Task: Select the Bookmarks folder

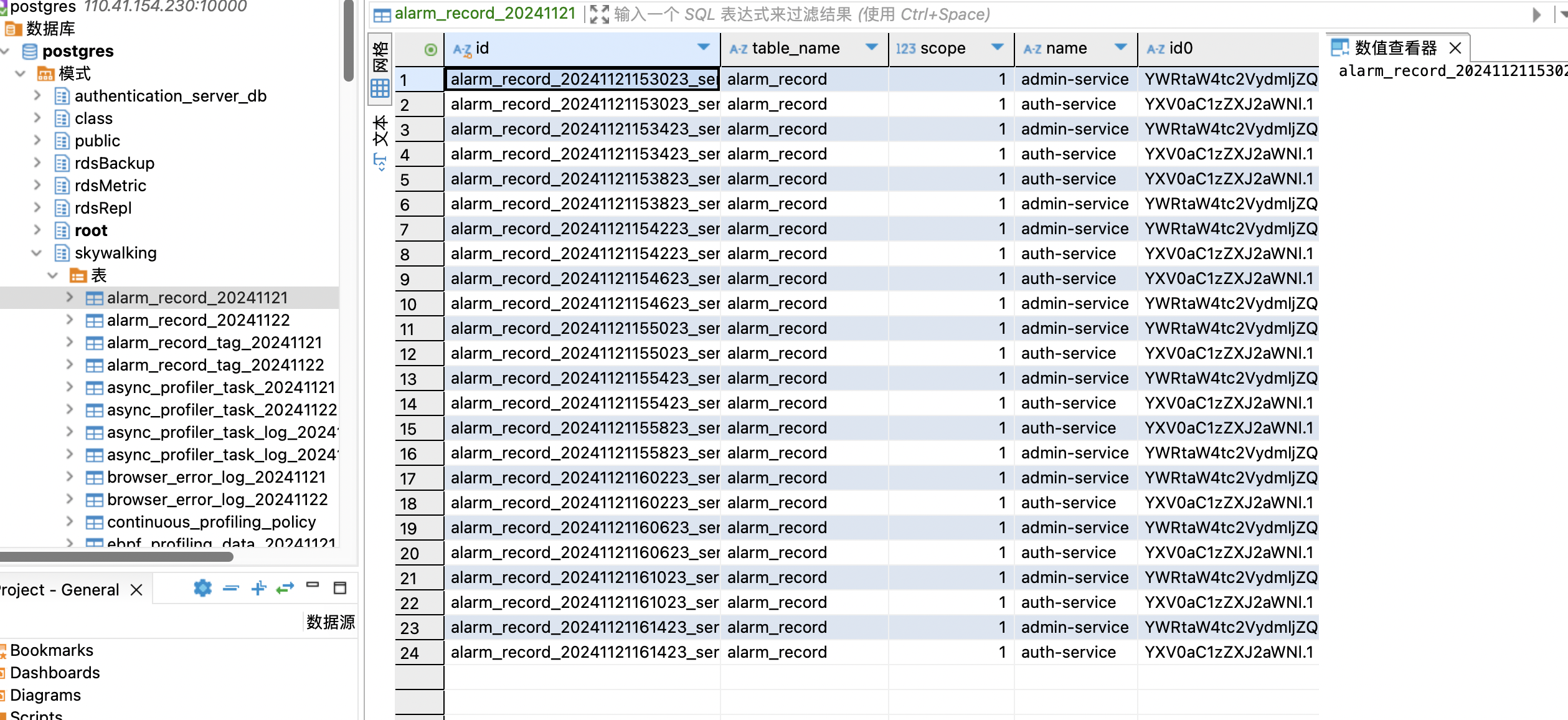Action: pyautogui.click(x=51, y=650)
